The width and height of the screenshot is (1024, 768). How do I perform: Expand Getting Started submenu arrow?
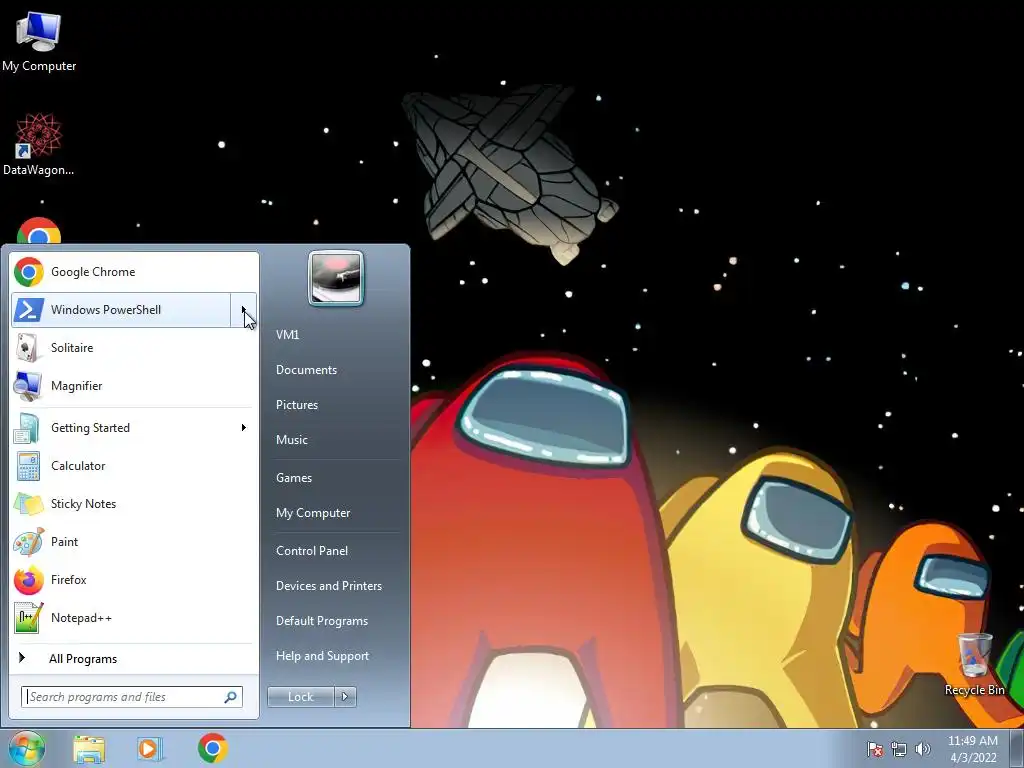244,428
